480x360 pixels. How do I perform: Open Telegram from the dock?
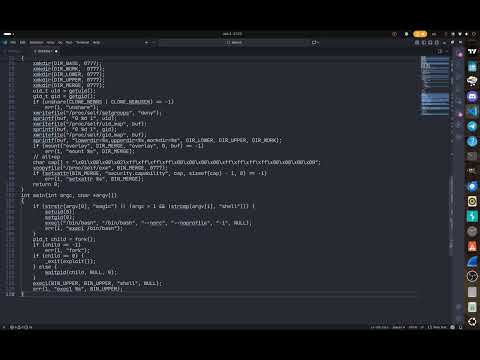pyautogui.click(x=472, y=126)
